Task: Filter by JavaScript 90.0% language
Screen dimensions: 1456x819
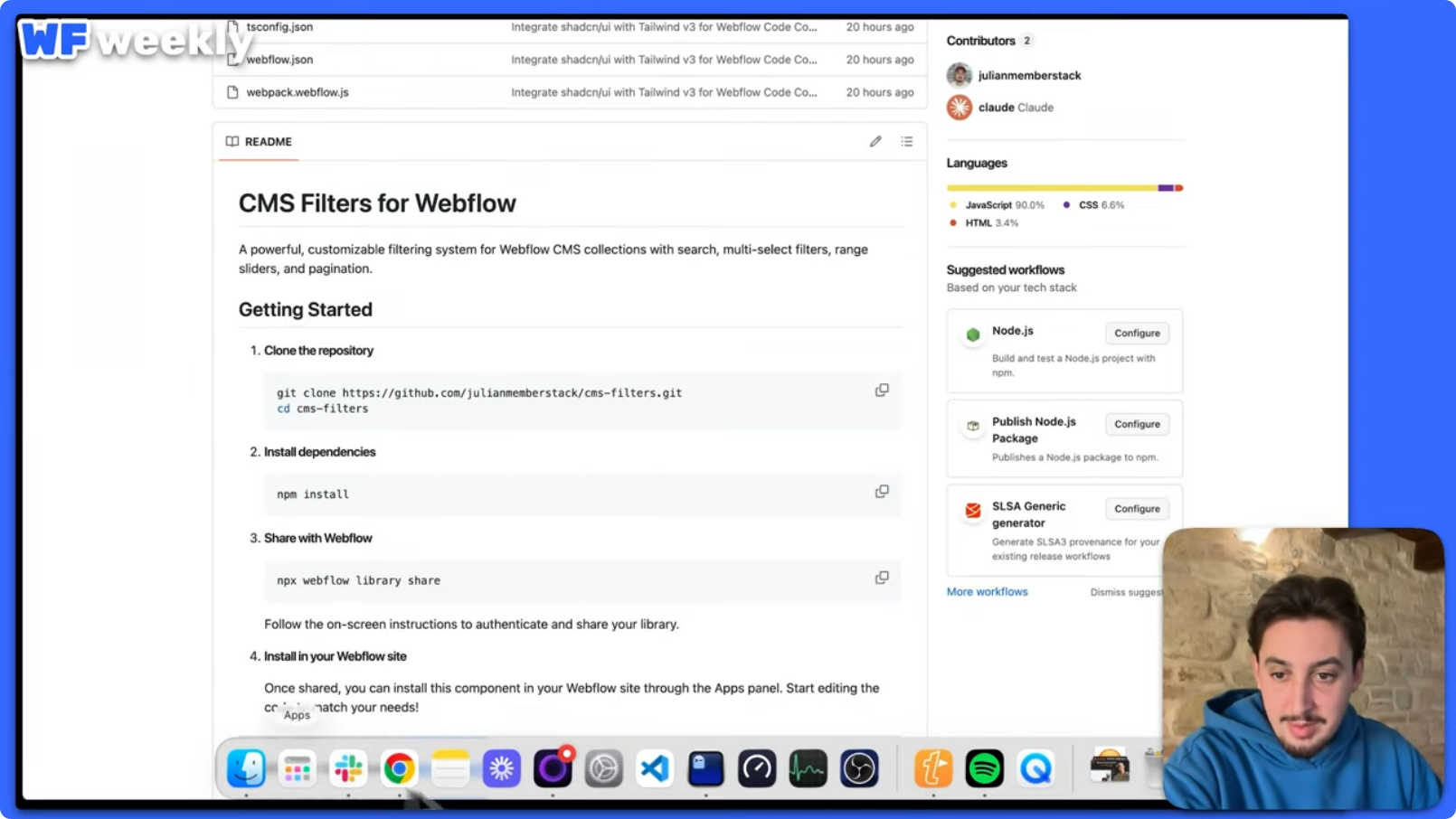Action: tap(997, 205)
